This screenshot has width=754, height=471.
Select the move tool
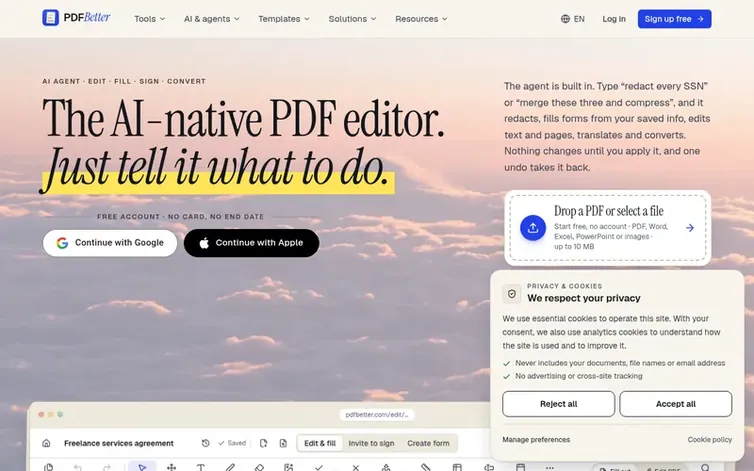click(171, 467)
